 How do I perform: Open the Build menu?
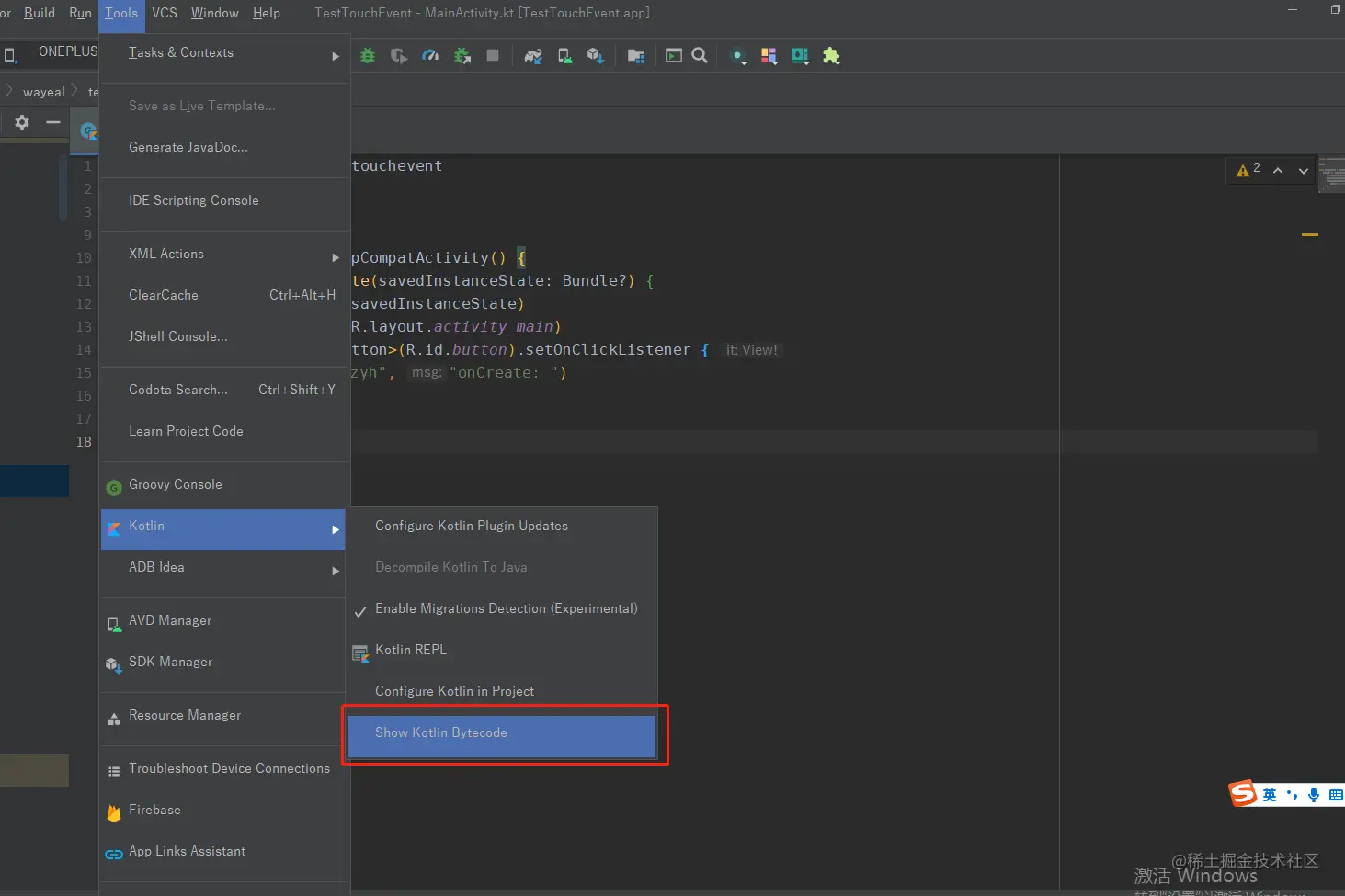click(40, 13)
